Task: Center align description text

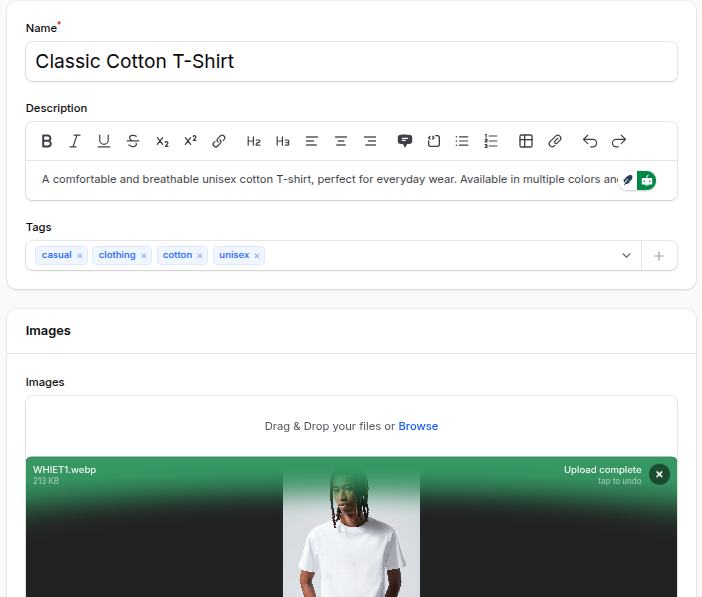Action: coord(341,142)
